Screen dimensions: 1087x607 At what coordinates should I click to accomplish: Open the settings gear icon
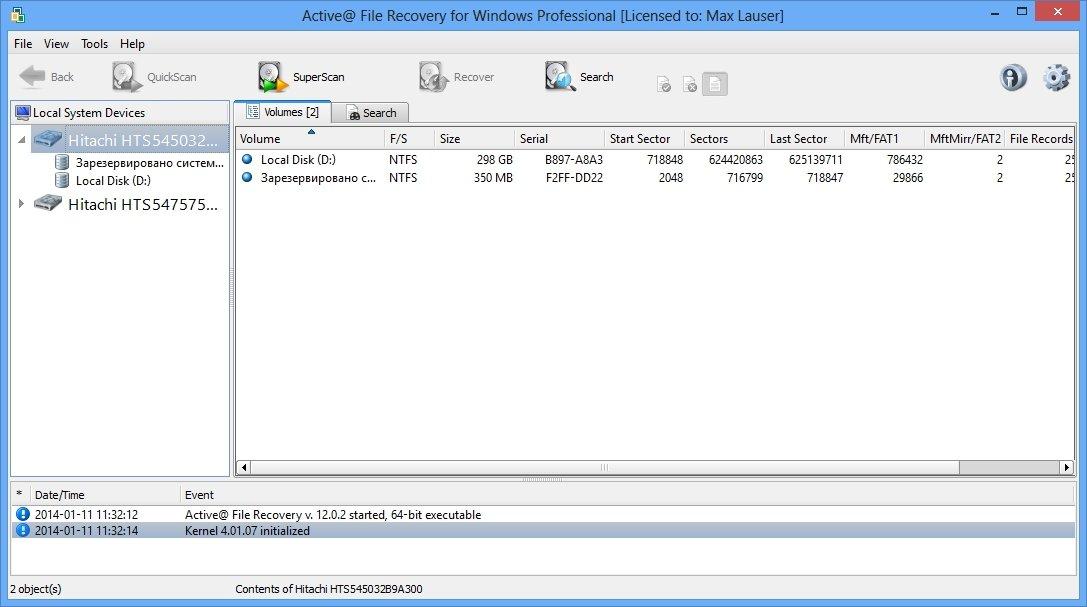(1056, 77)
